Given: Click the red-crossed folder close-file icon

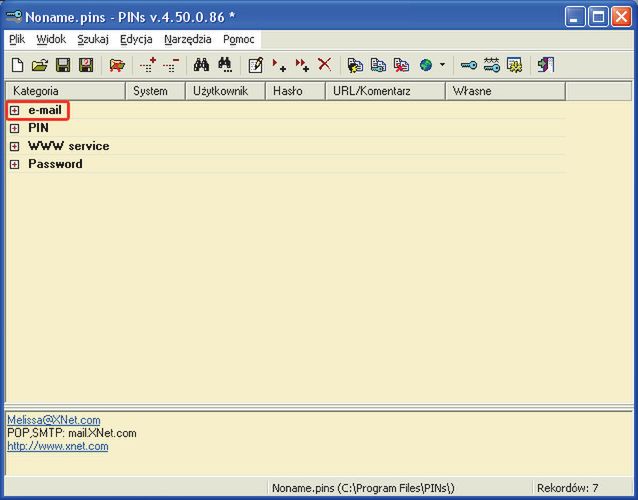Looking at the screenshot, I should point(117,65).
